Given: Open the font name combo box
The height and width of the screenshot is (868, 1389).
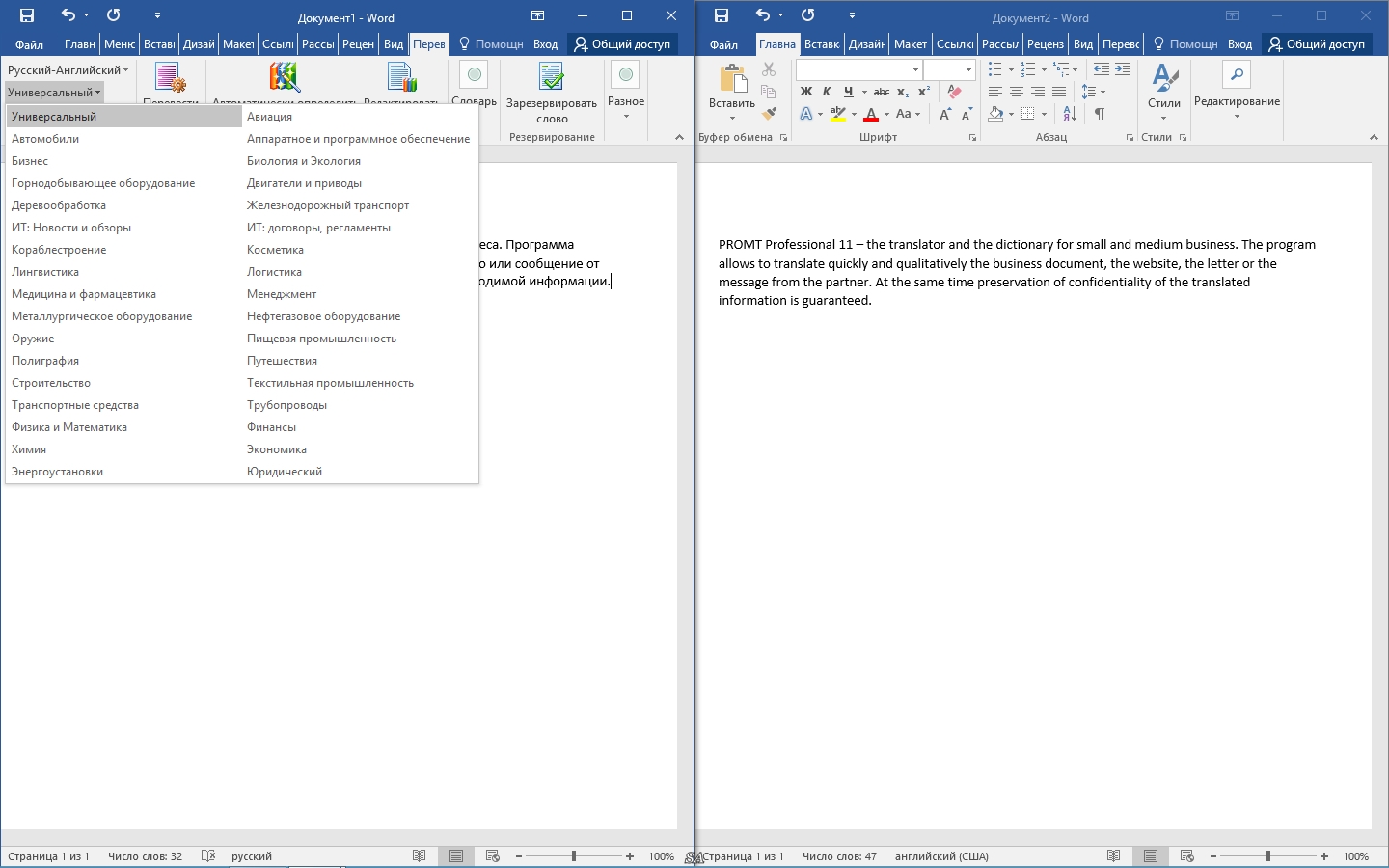Looking at the screenshot, I should click(x=858, y=69).
